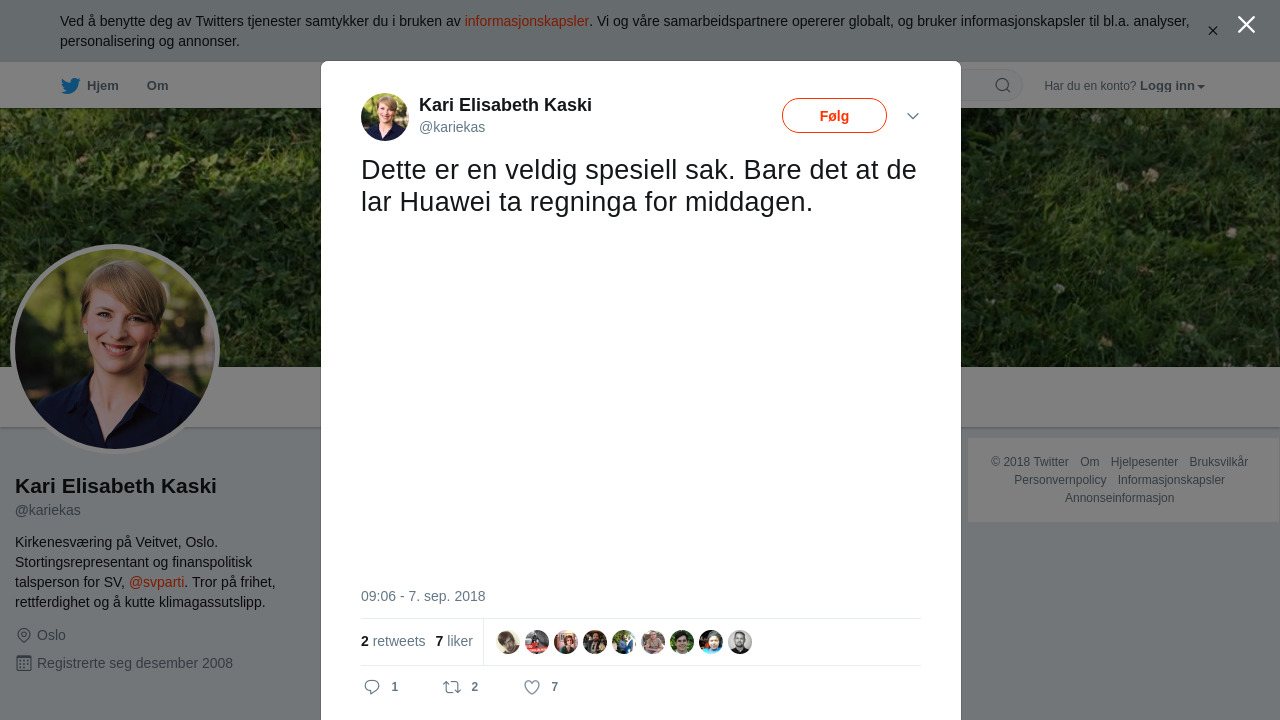Viewport: 1280px width, 720px height.
Task: View the 2 retweets list
Action: [393, 641]
